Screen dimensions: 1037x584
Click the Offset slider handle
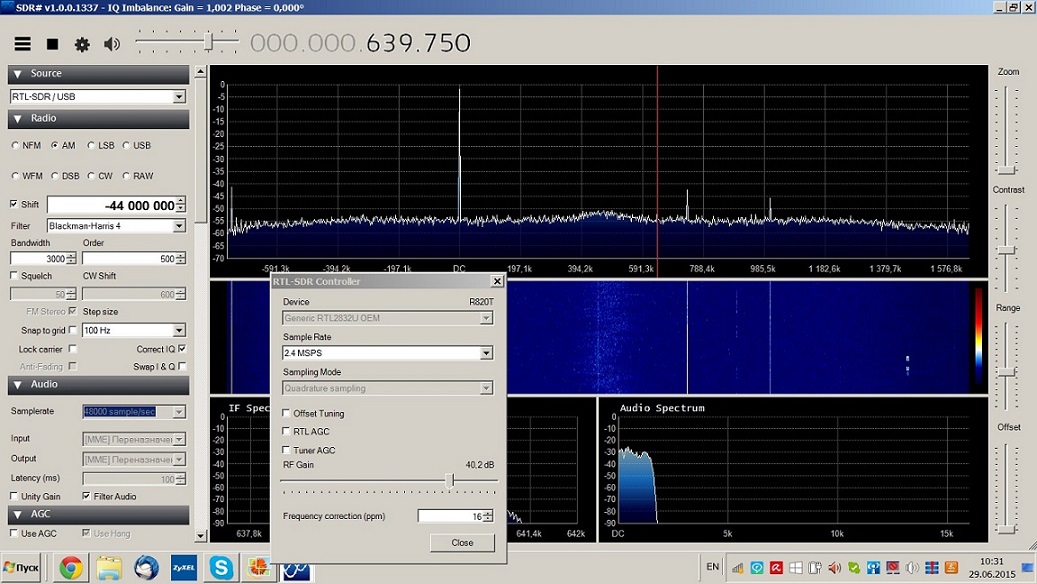coord(1007,529)
